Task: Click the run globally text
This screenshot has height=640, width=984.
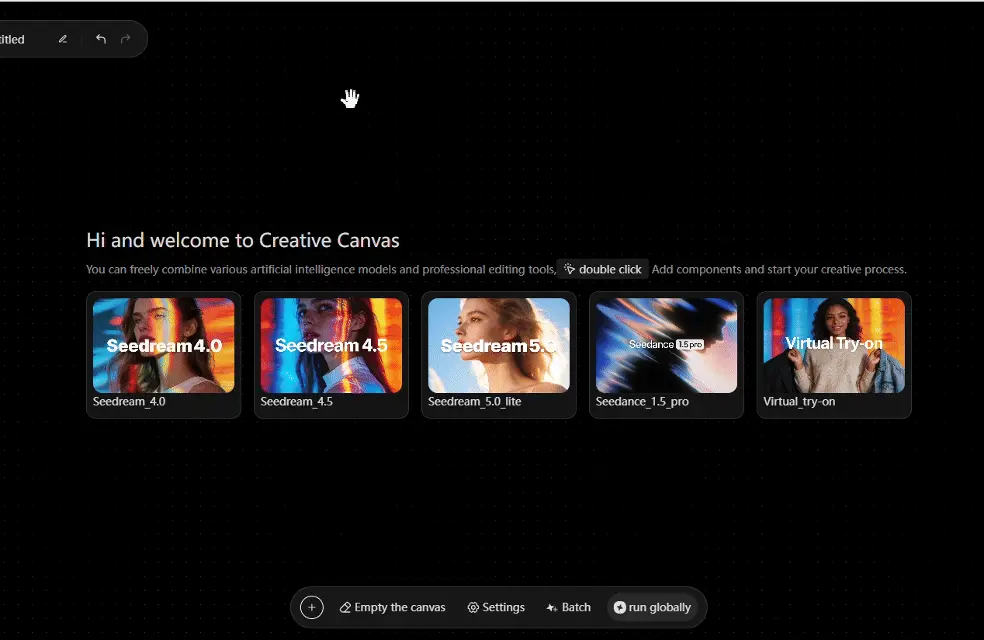Action: pyautogui.click(x=660, y=607)
